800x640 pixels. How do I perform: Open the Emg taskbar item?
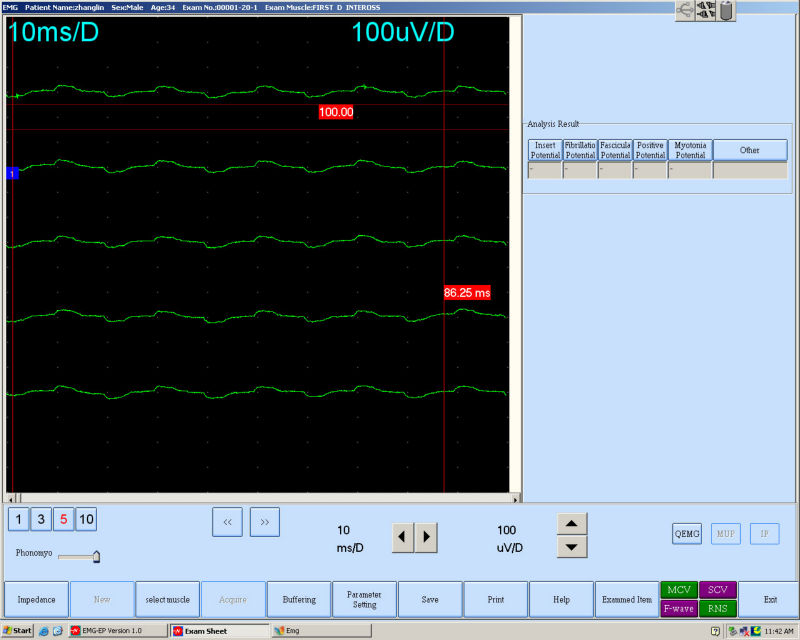click(x=321, y=631)
